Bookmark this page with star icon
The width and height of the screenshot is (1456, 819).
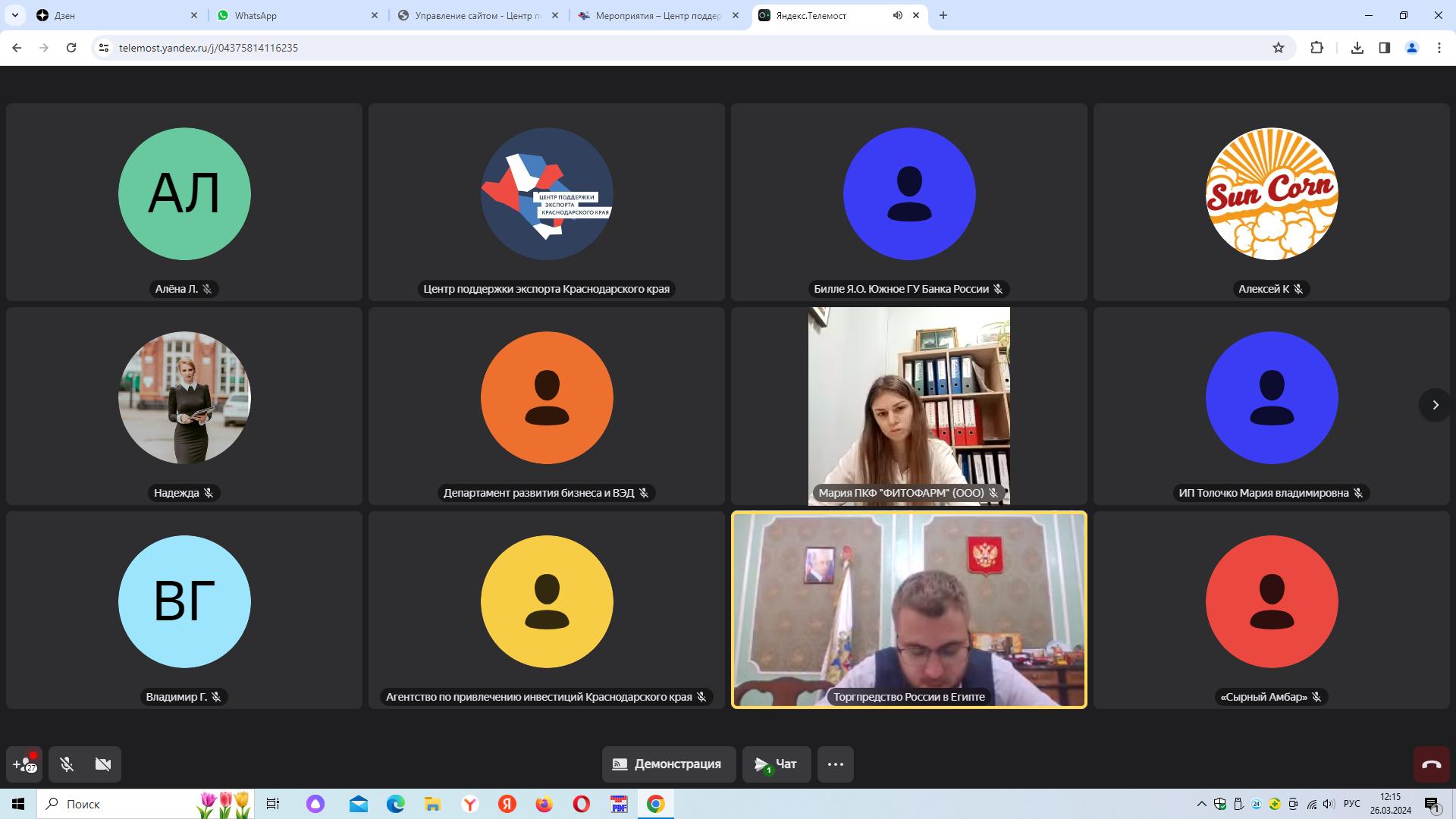click(1279, 48)
